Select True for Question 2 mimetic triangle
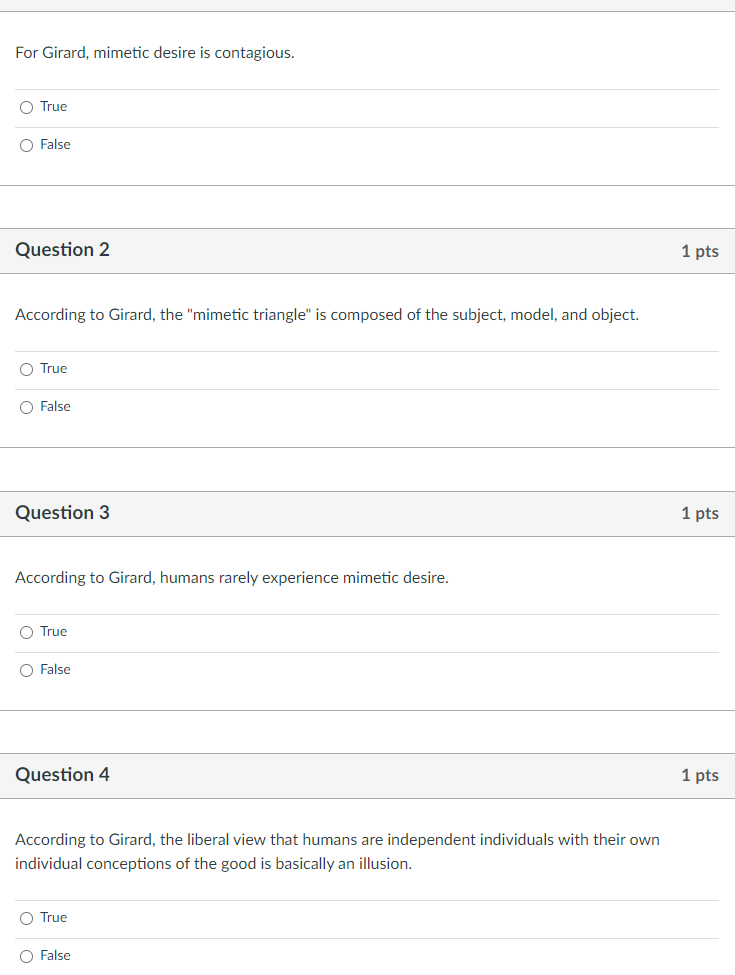Viewport: 735px width, 975px height. (x=27, y=368)
